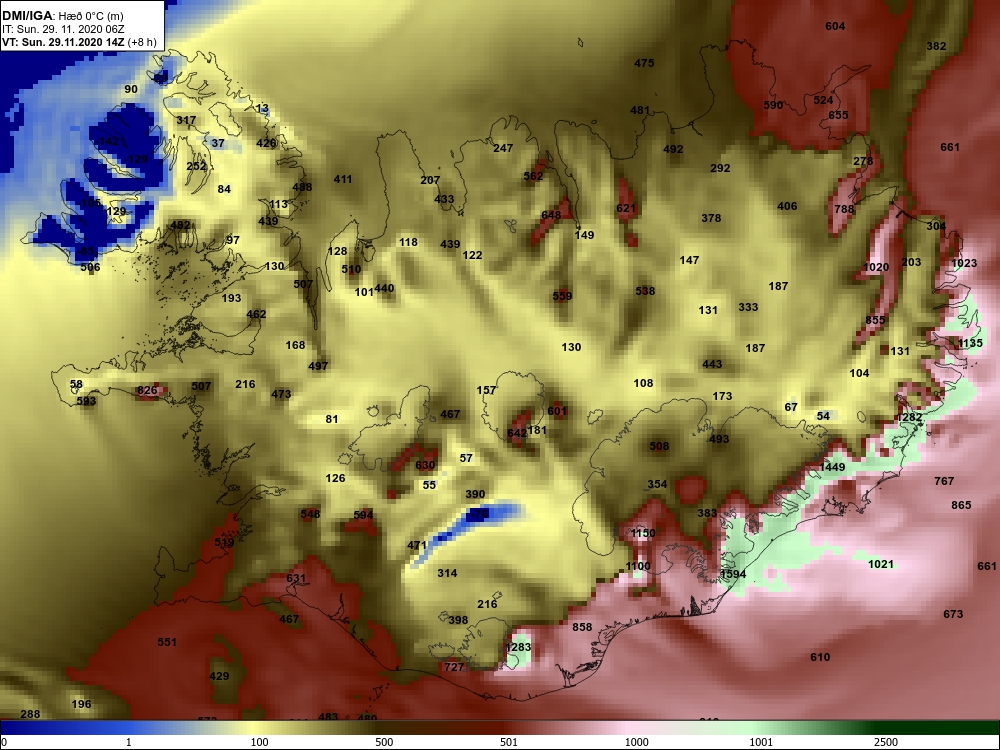This screenshot has width=1000, height=750.
Task: Select the map value 826
Action: coord(147,390)
